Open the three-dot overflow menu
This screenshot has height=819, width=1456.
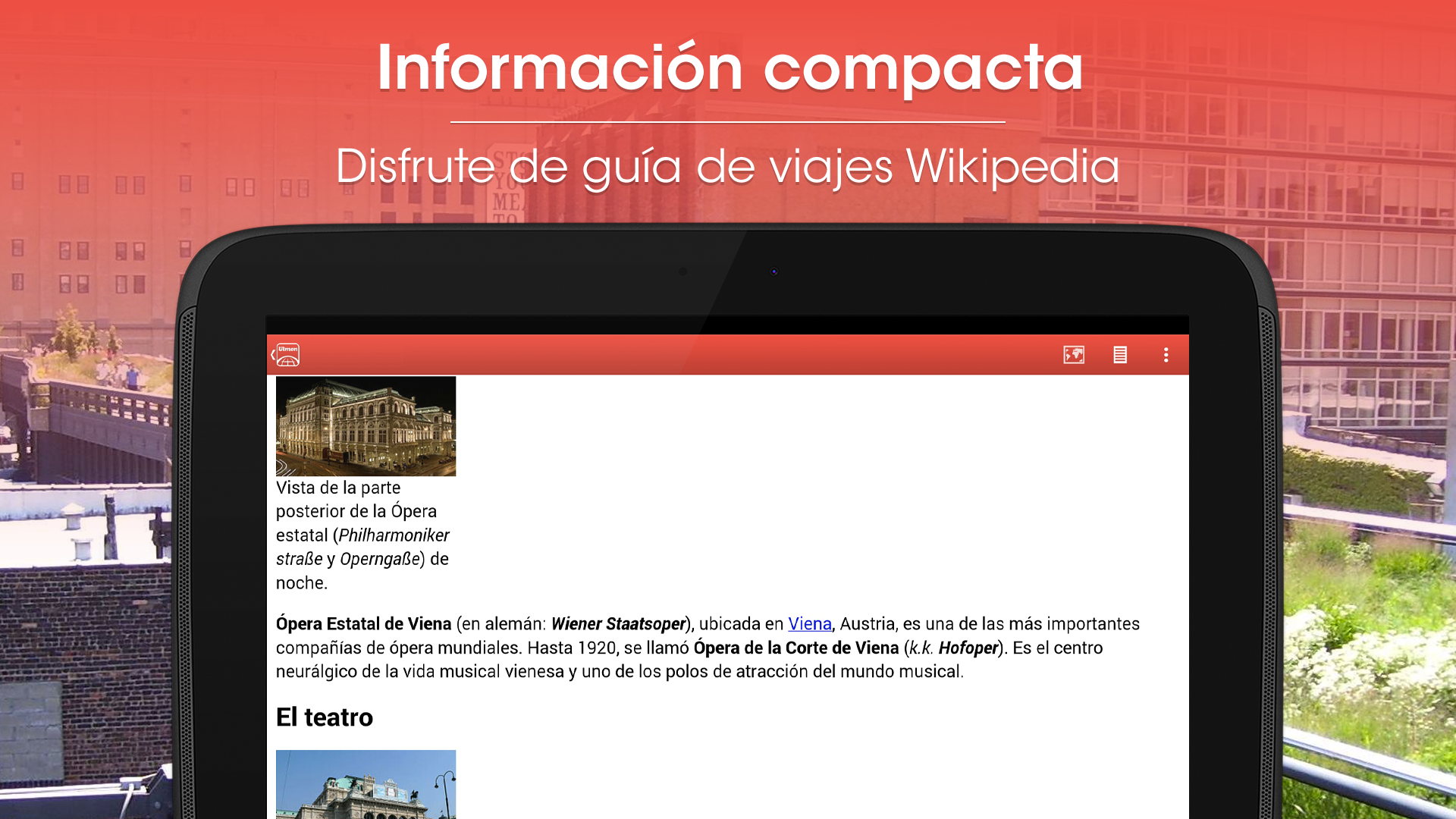(x=1166, y=355)
